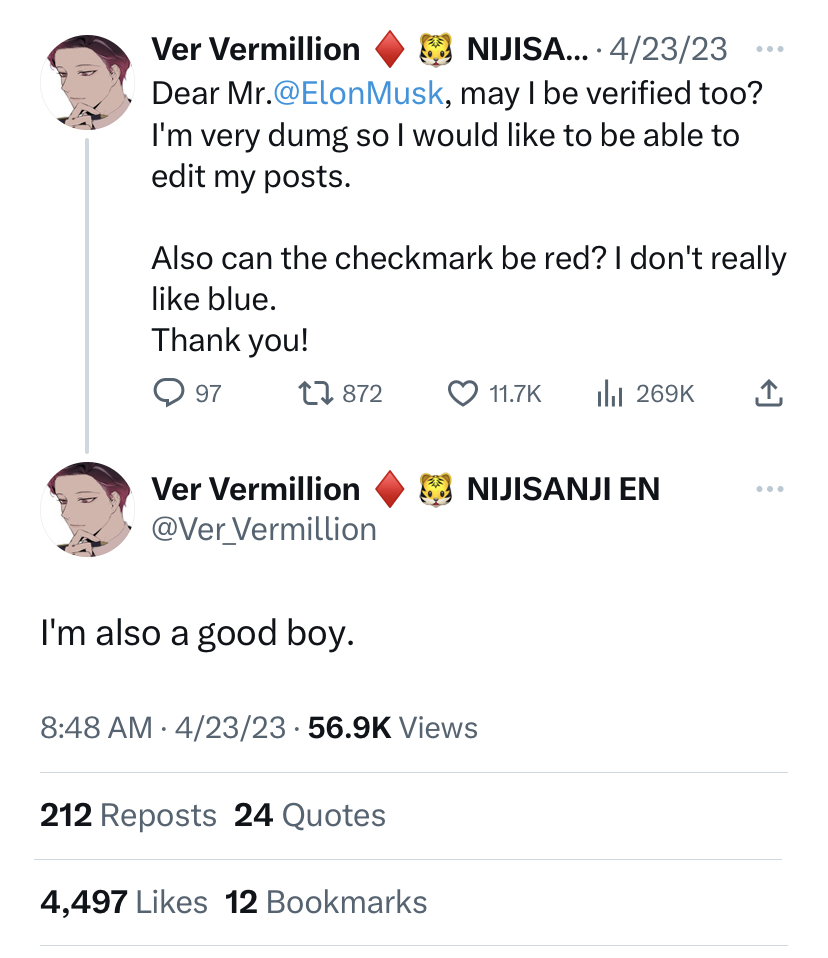828x958 pixels.
Task: Click the lower Ver Vermillion avatar
Action: click(x=89, y=508)
